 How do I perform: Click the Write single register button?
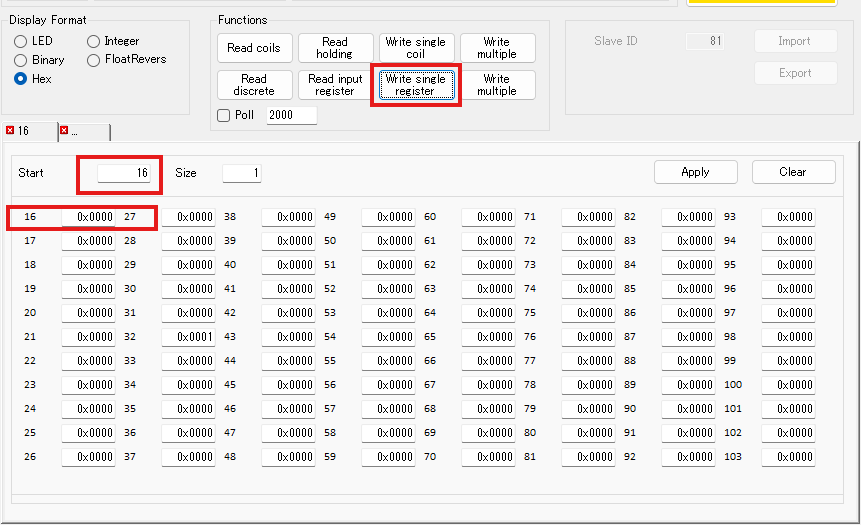[416, 85]
